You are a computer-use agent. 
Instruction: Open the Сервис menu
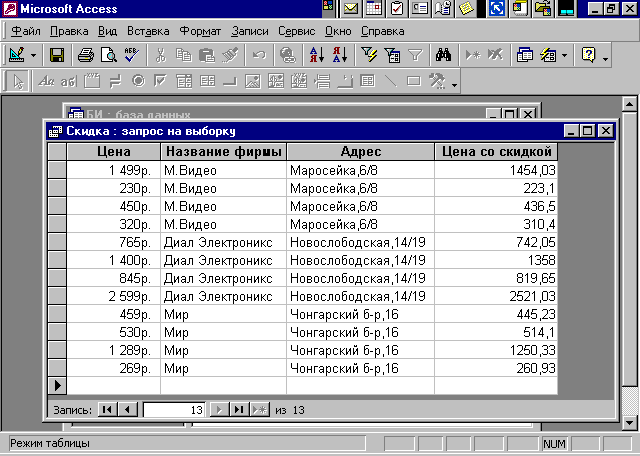(297, 31)
